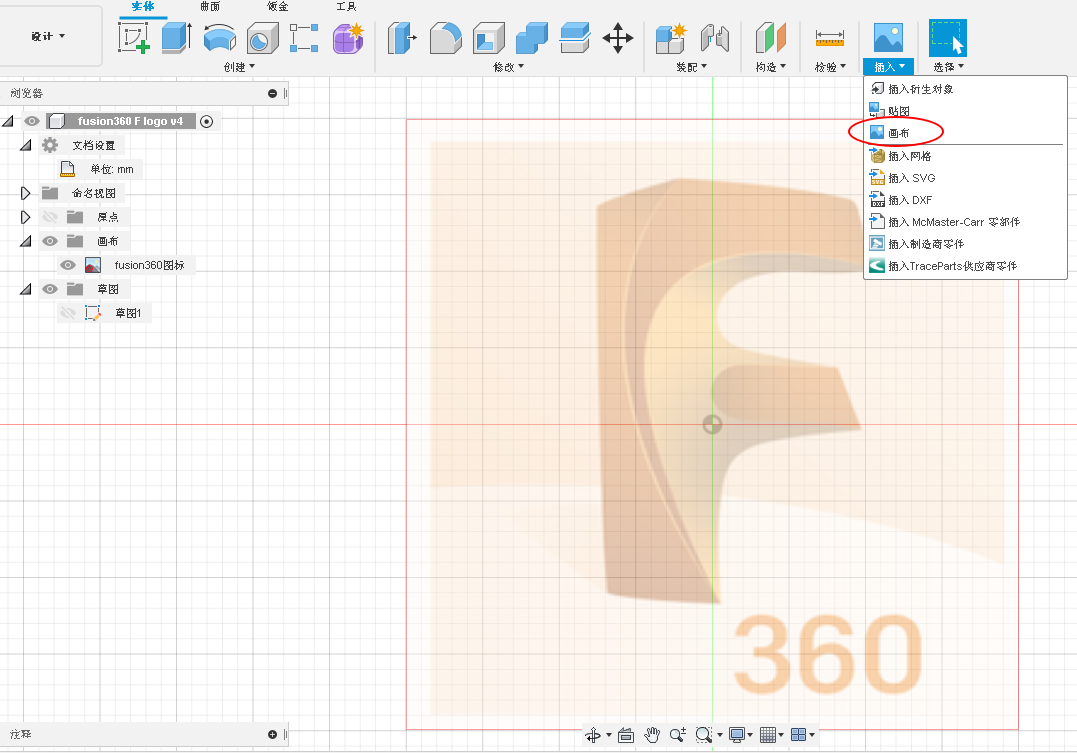
Task: Select the Combine tool icon
Action: tap(532, 38)
